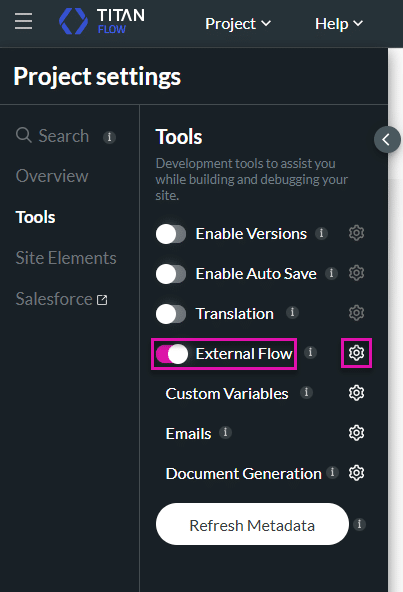Toggle Enable Versions switch
The width and height of the screenshot is (403, 592).
(x=171, y=234)
